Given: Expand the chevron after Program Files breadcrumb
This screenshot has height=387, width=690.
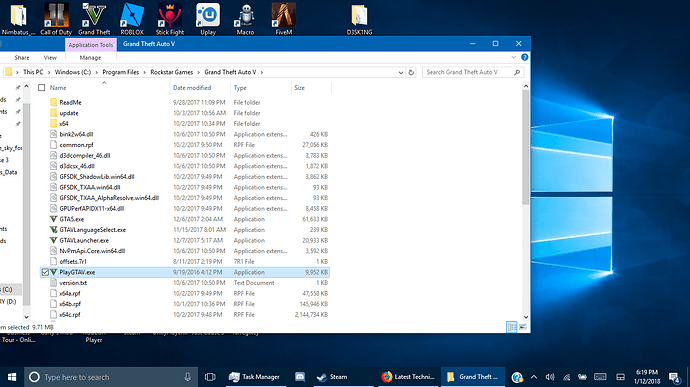Looking at the screenshot, I should point(144,72).
